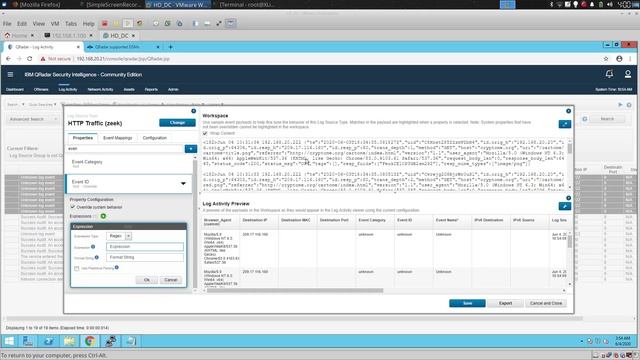The image size is (640, 360).
Task: Open Chrome profile avatar icon
Action: [619, 59]
